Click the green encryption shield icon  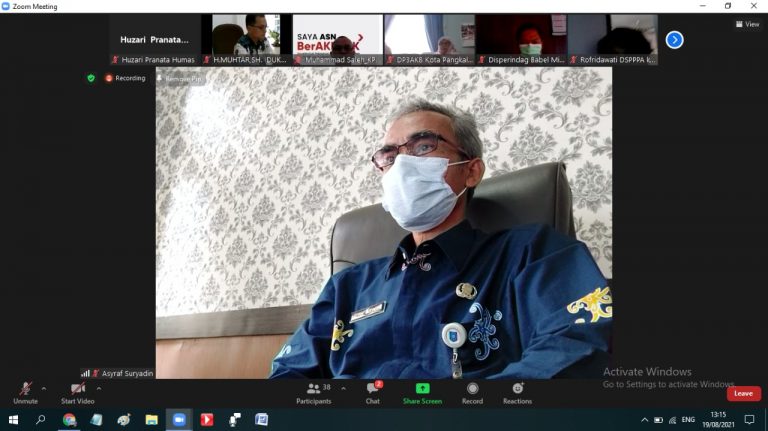(x=91, y=78)
